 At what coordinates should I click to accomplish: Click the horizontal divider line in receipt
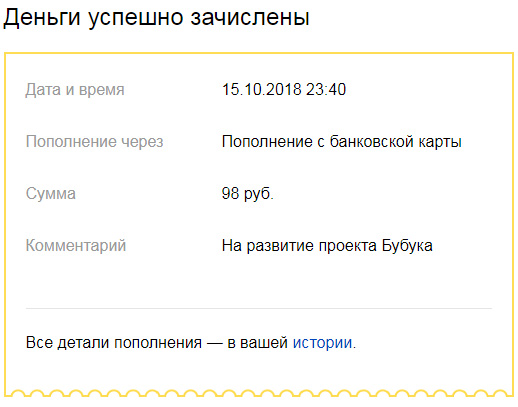259,308
